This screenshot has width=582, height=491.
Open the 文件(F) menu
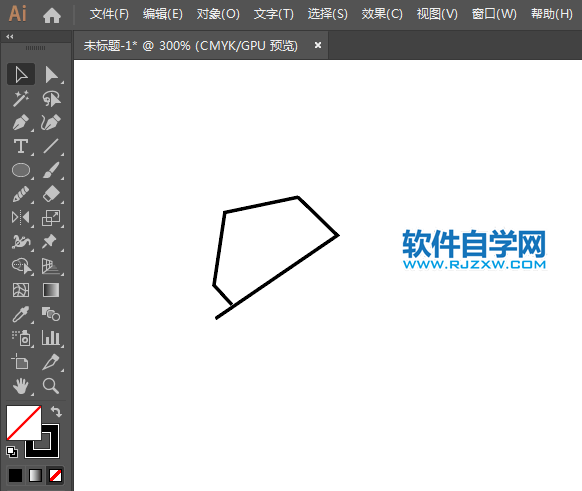tap(109, 14)
